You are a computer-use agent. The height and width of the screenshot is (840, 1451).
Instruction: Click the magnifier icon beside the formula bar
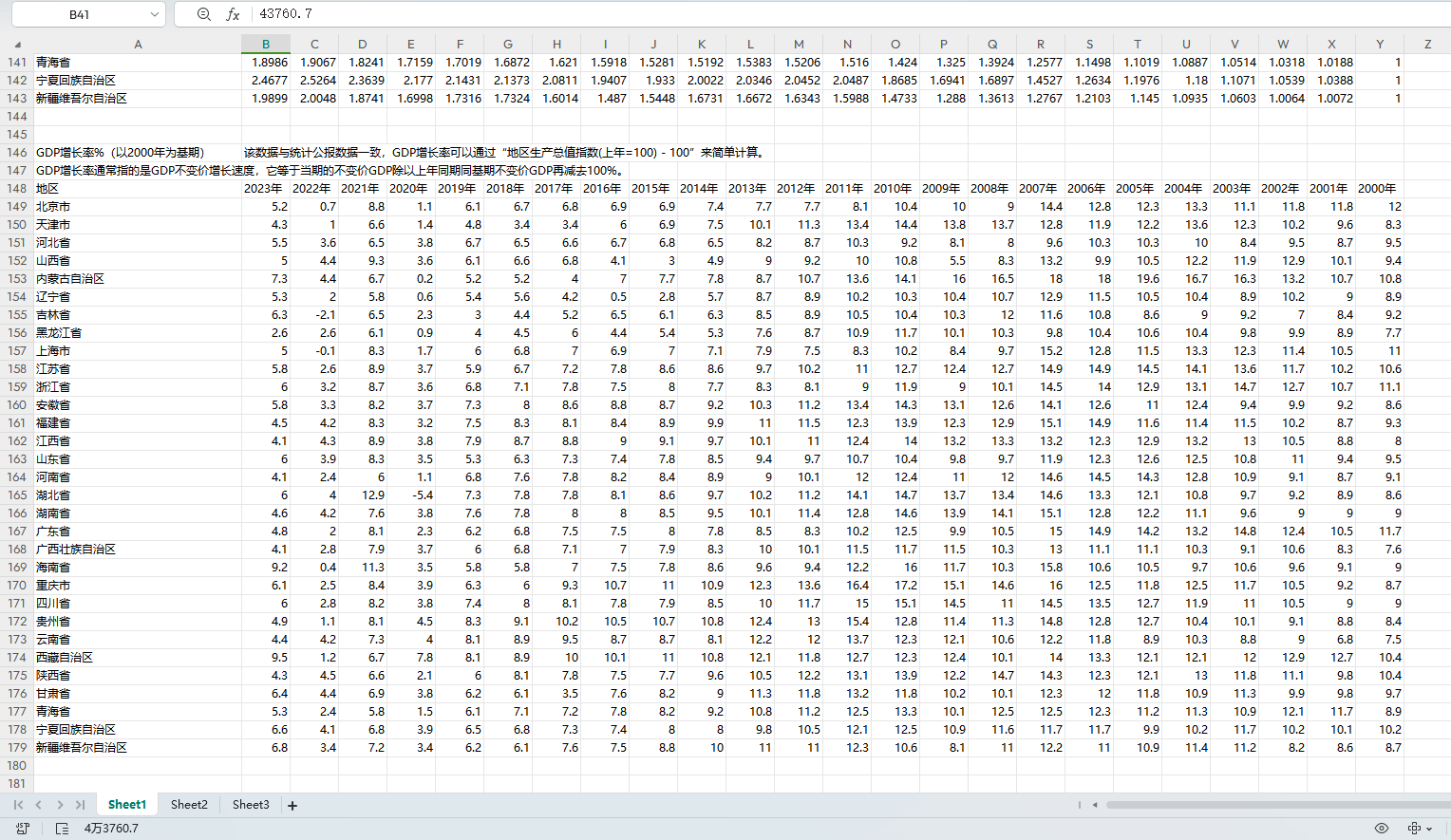coord(204,13)
